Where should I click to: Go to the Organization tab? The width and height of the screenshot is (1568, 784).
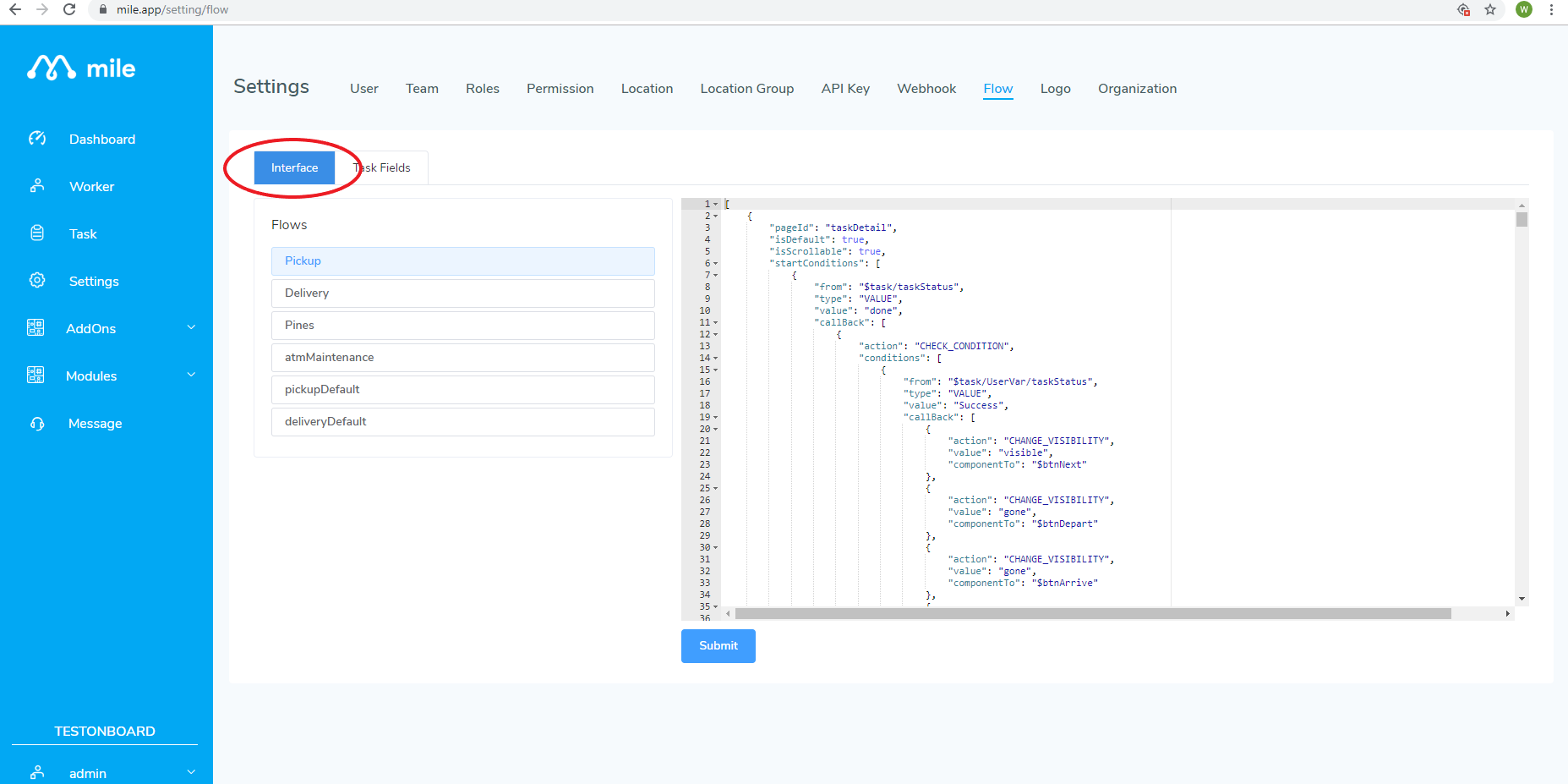(x=1138, y=89)
